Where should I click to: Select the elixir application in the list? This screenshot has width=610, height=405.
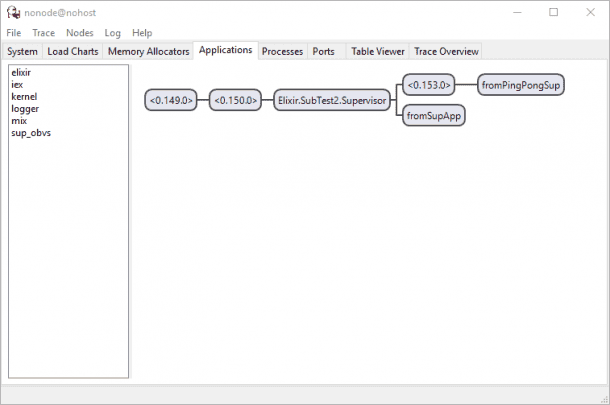coord(21,73)
